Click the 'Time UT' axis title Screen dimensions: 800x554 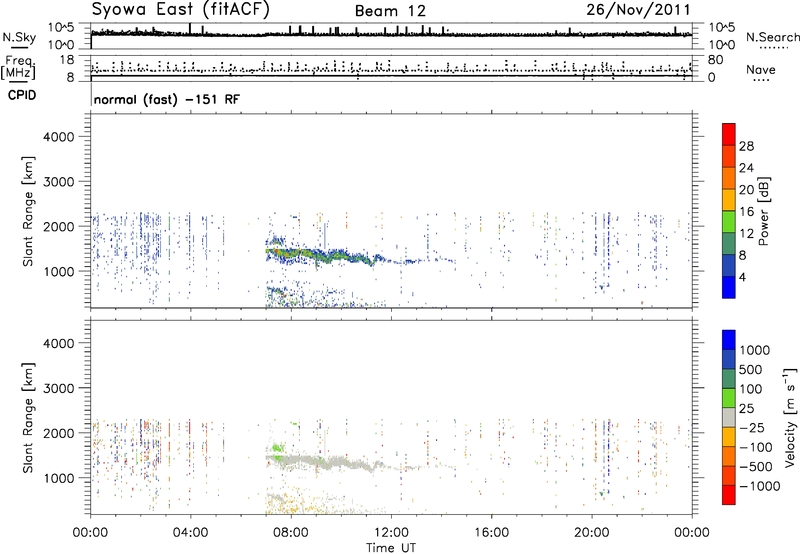[x=391, y=548]
